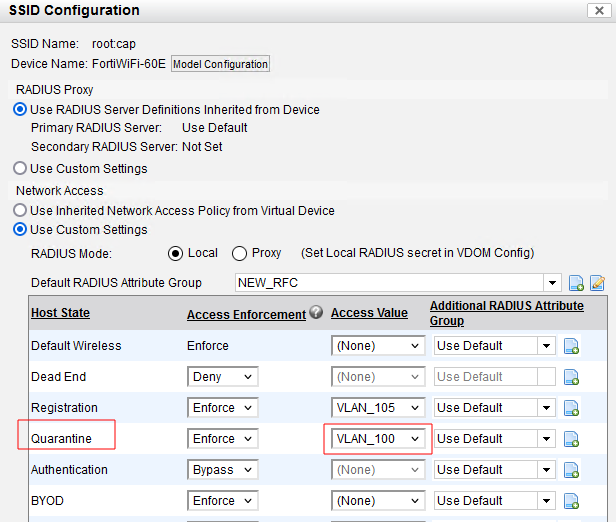Open Quarantine access value VLAN_100 dropdown

[x=378, y=439]
